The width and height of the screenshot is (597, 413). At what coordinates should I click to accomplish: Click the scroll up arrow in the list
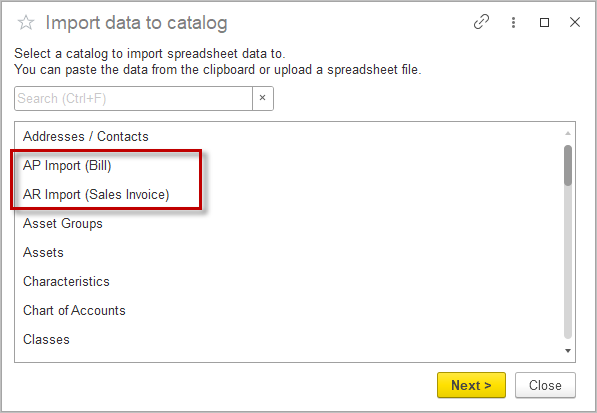[x=568, y=133]
